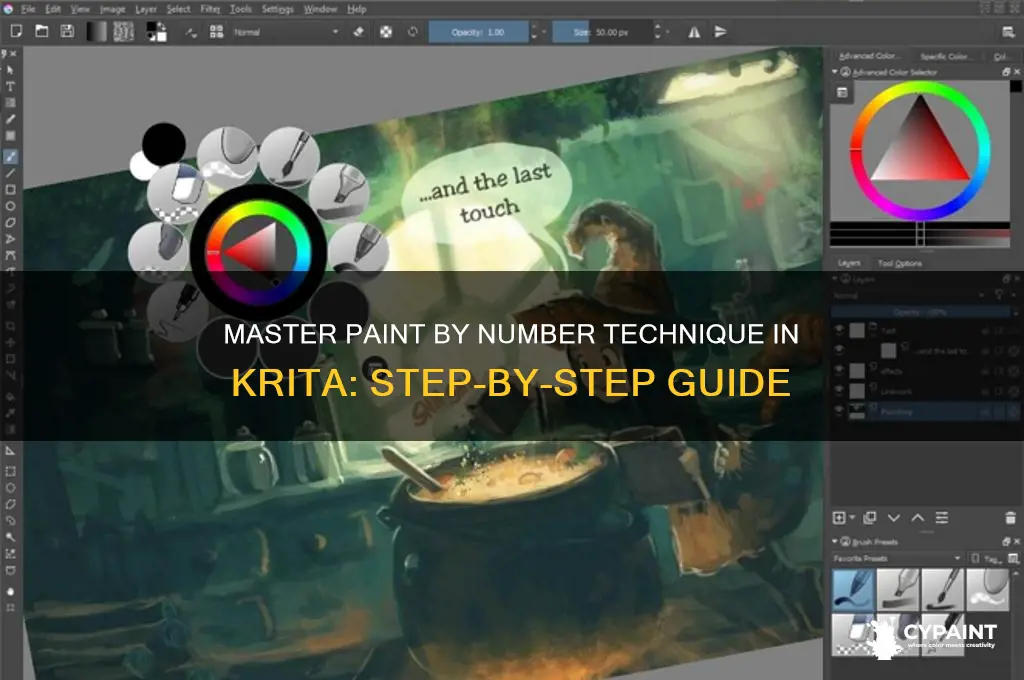
Task: Toggle horizontal mirror tool
Action: point(694,32)
